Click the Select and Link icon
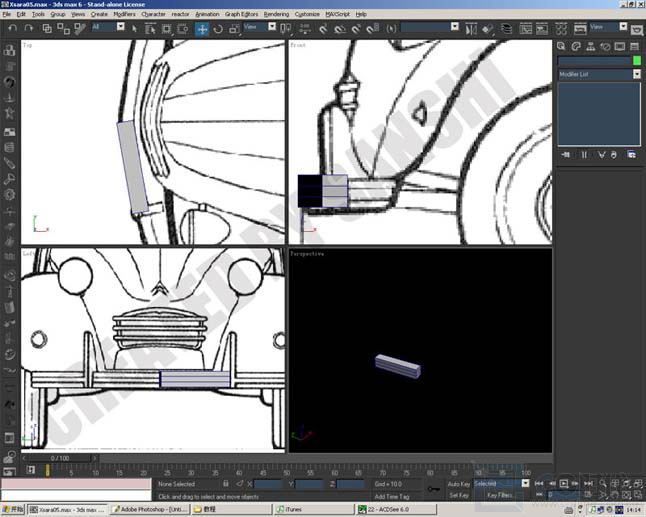Screen dimensions: 646x517 pos(47,28)
